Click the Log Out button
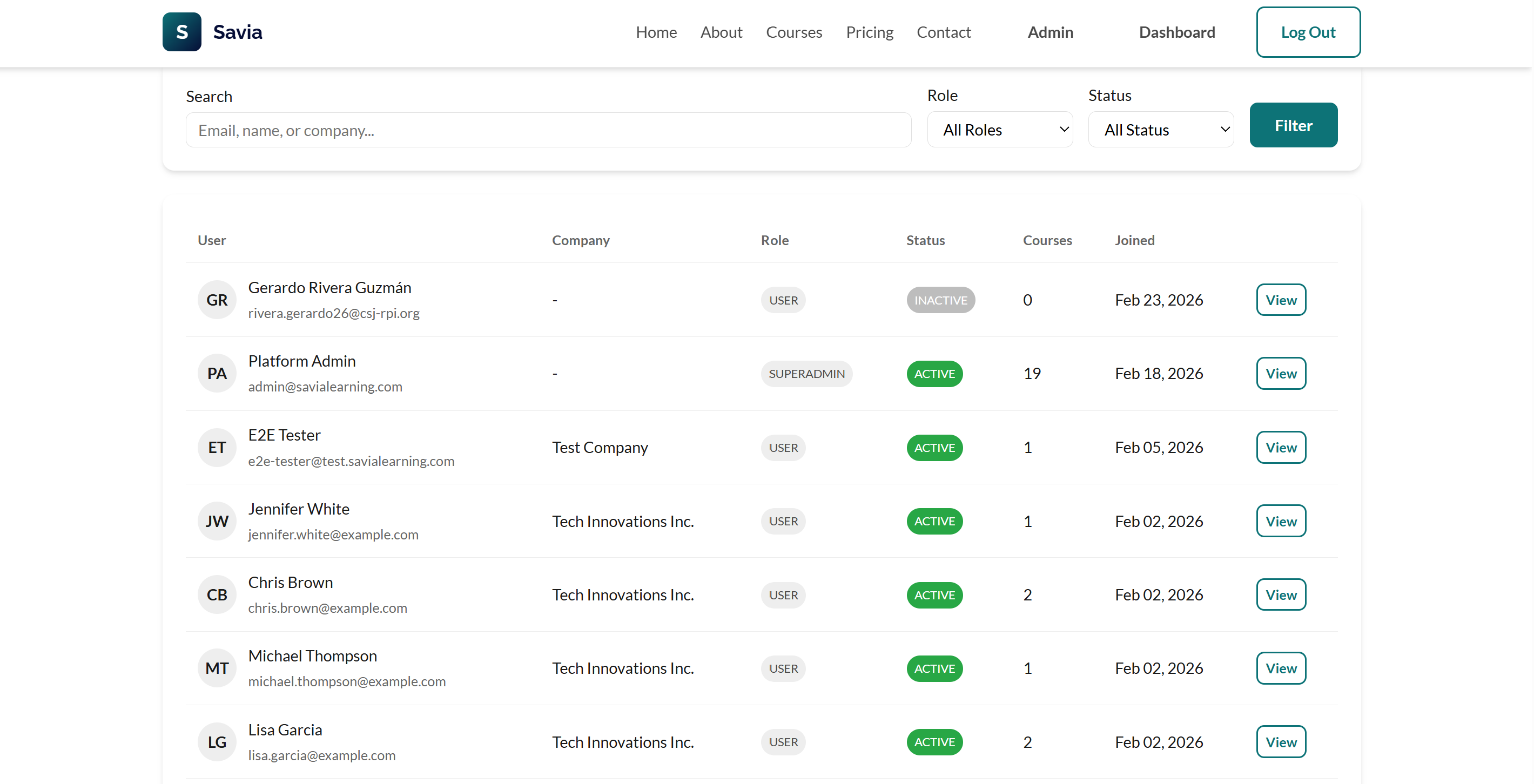The height and width of the screenshot is (784, 1534). pyautogui.click(x=1308, y=32)
